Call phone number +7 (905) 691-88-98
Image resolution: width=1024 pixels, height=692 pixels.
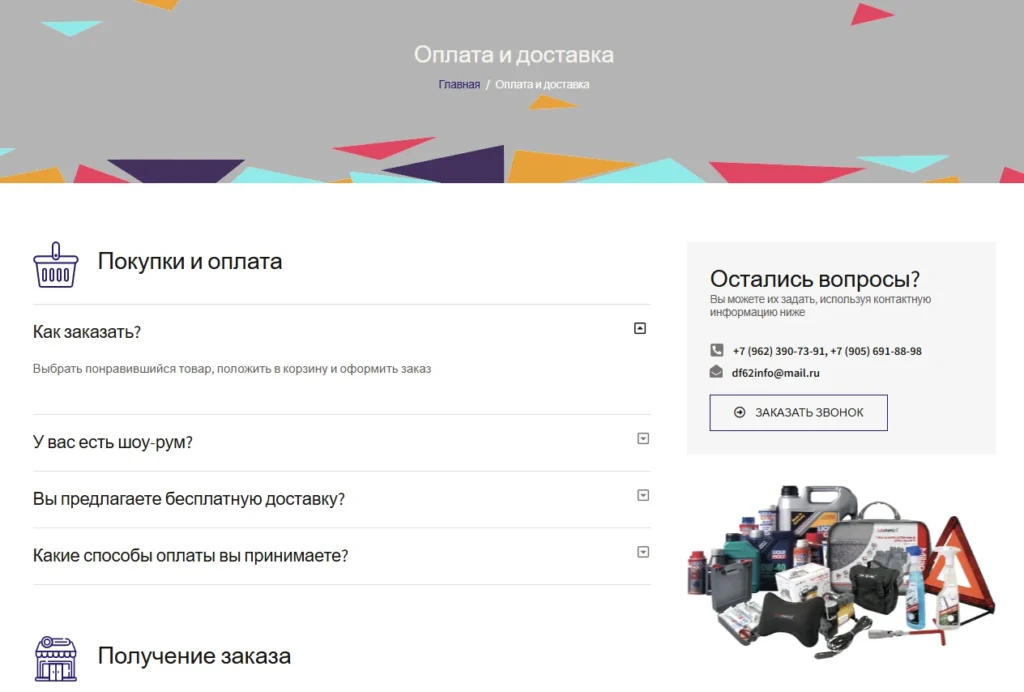coord(876,351)
